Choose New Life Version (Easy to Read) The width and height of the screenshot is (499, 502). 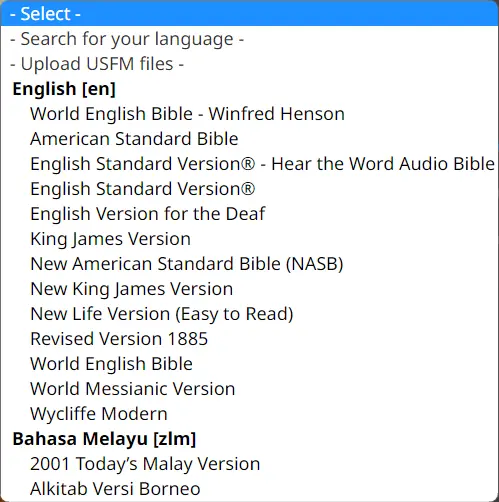[x=249, y=314]
